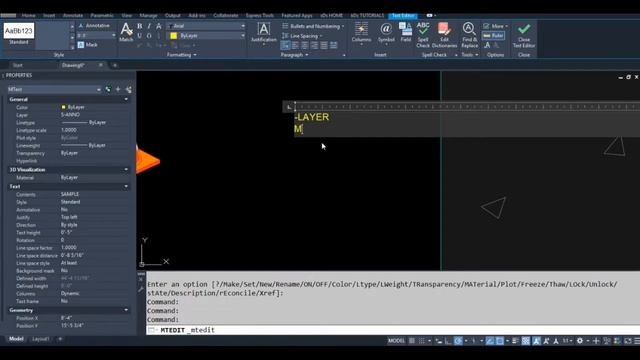Image resolution: width=640 pixels, height=360 pixels.
Task: Toggle Italic formatting
Action: coord(149,26)
